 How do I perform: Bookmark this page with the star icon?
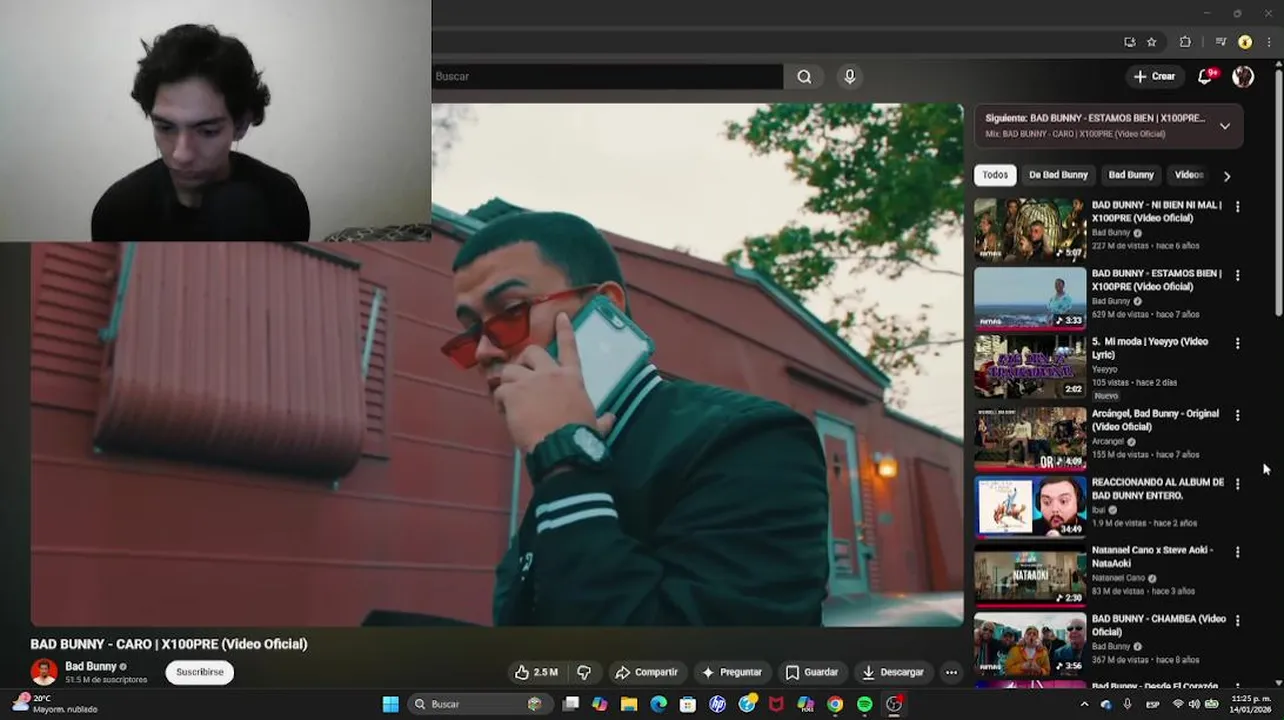(1152, 42)
